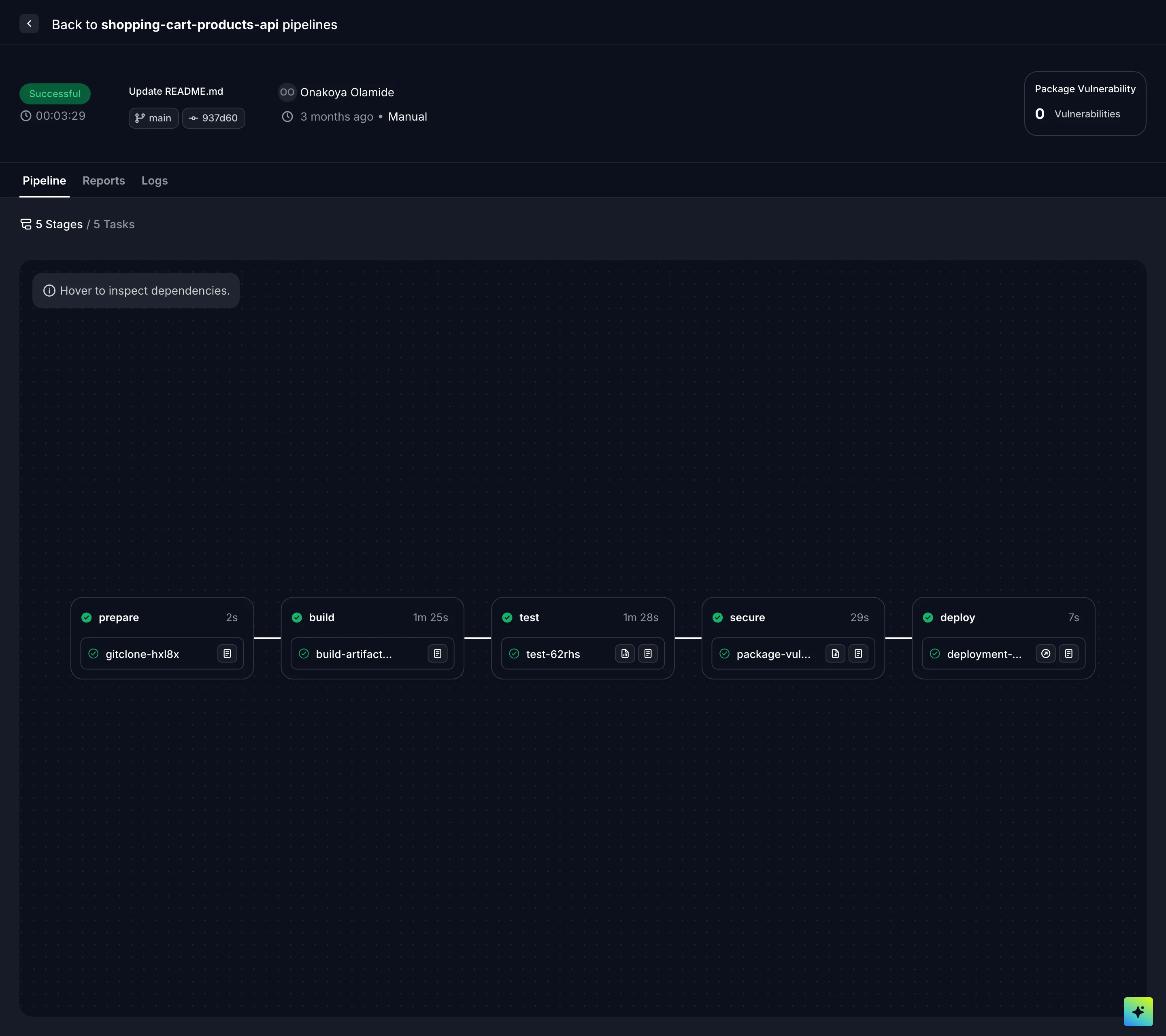Click the info icon beside hover hint
1166x1036 pixels.
pyautogui.click(x=50, y=291)
